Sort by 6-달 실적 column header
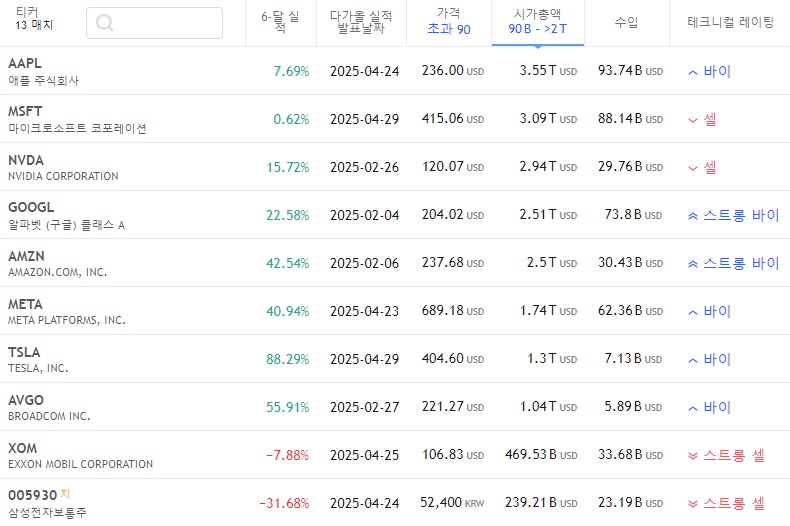Image resolution: width=790 pixels, height=526 pixels. click(280, 22)
